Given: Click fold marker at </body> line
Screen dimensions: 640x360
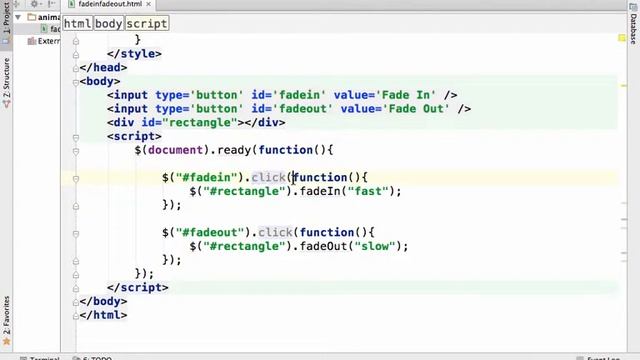Looking at the screenshot, I should [76, 302].
